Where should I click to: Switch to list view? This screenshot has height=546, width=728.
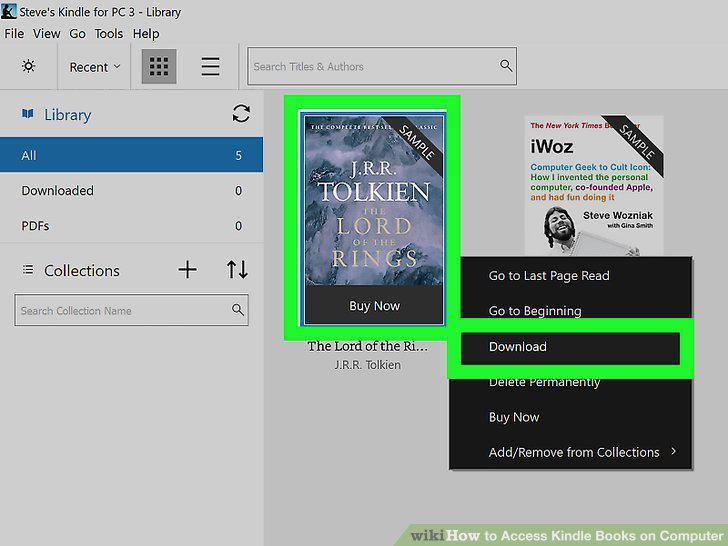210,66
